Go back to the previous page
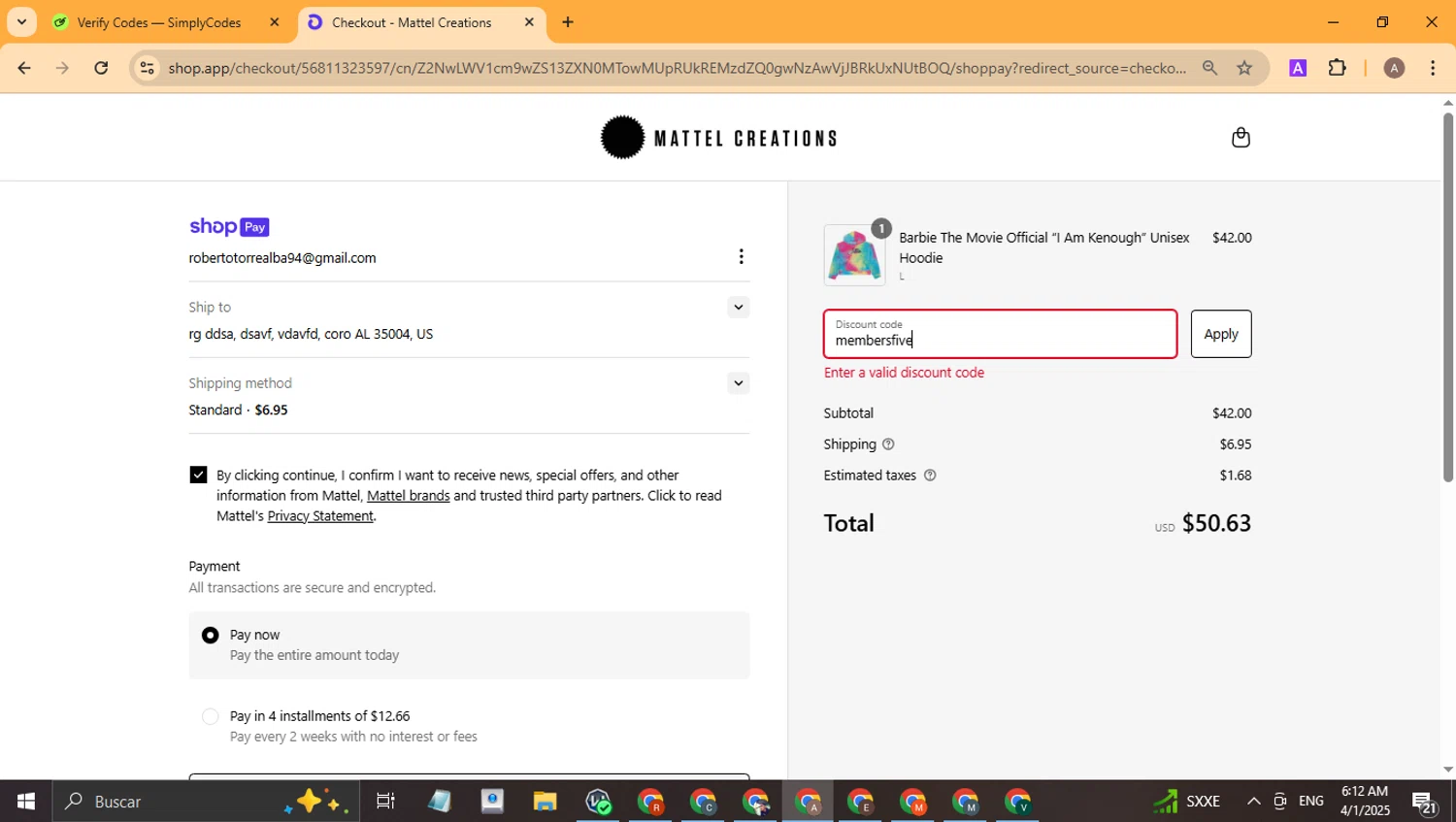 (x=24, y=68)
